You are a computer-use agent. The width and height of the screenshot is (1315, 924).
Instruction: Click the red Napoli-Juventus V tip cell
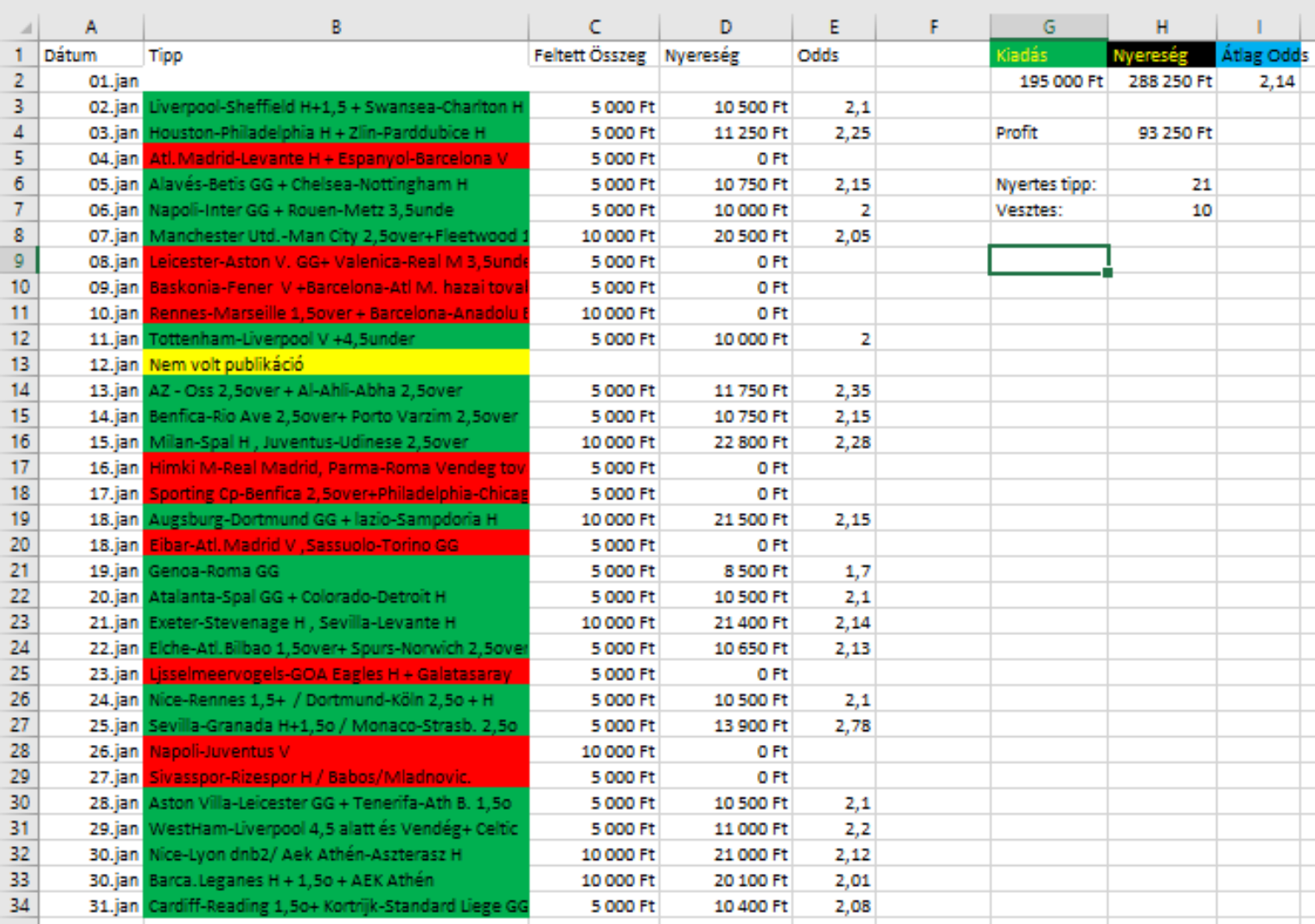click(x=336, y=751)
